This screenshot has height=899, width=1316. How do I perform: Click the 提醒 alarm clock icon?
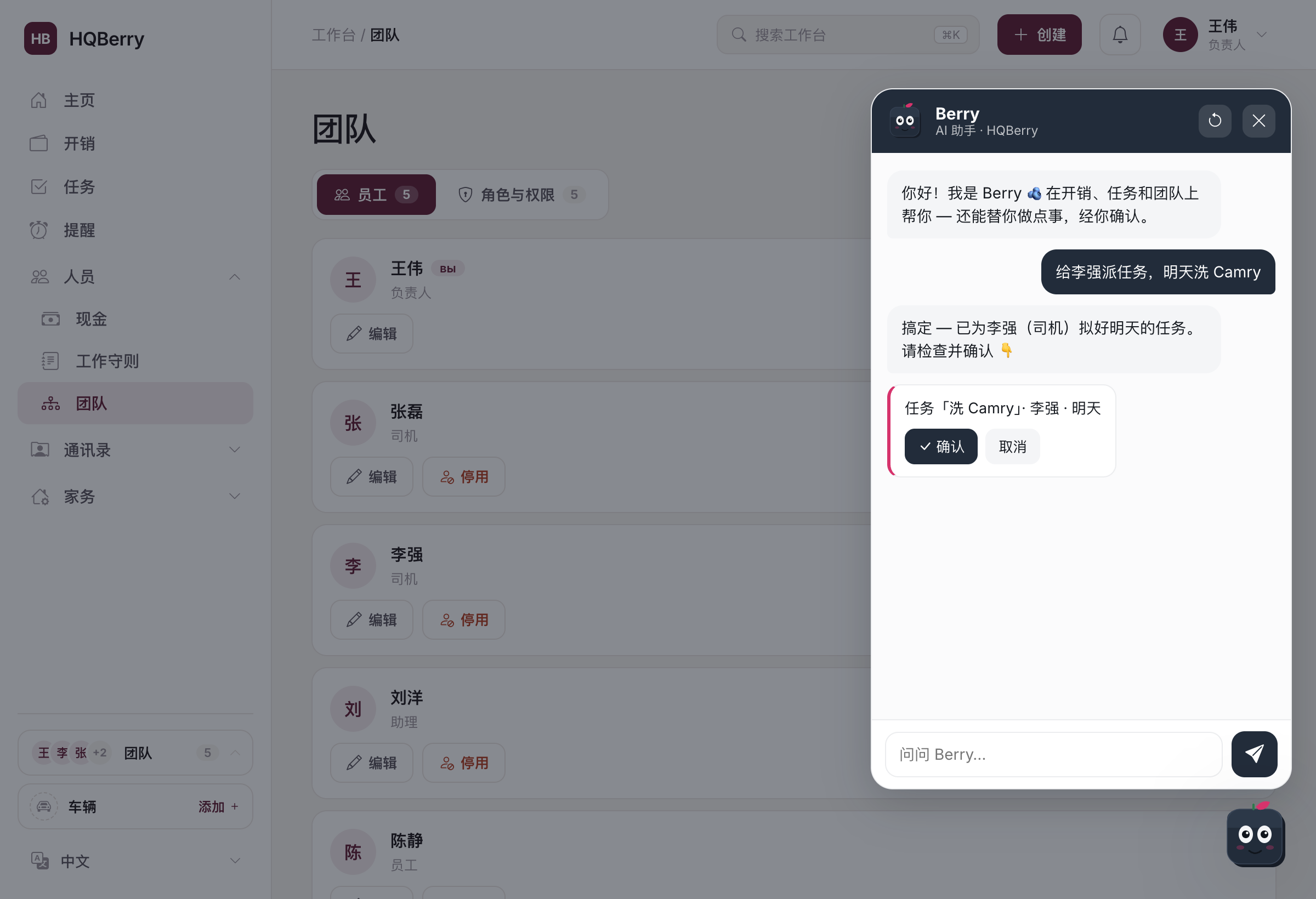(x=38, y=230)
